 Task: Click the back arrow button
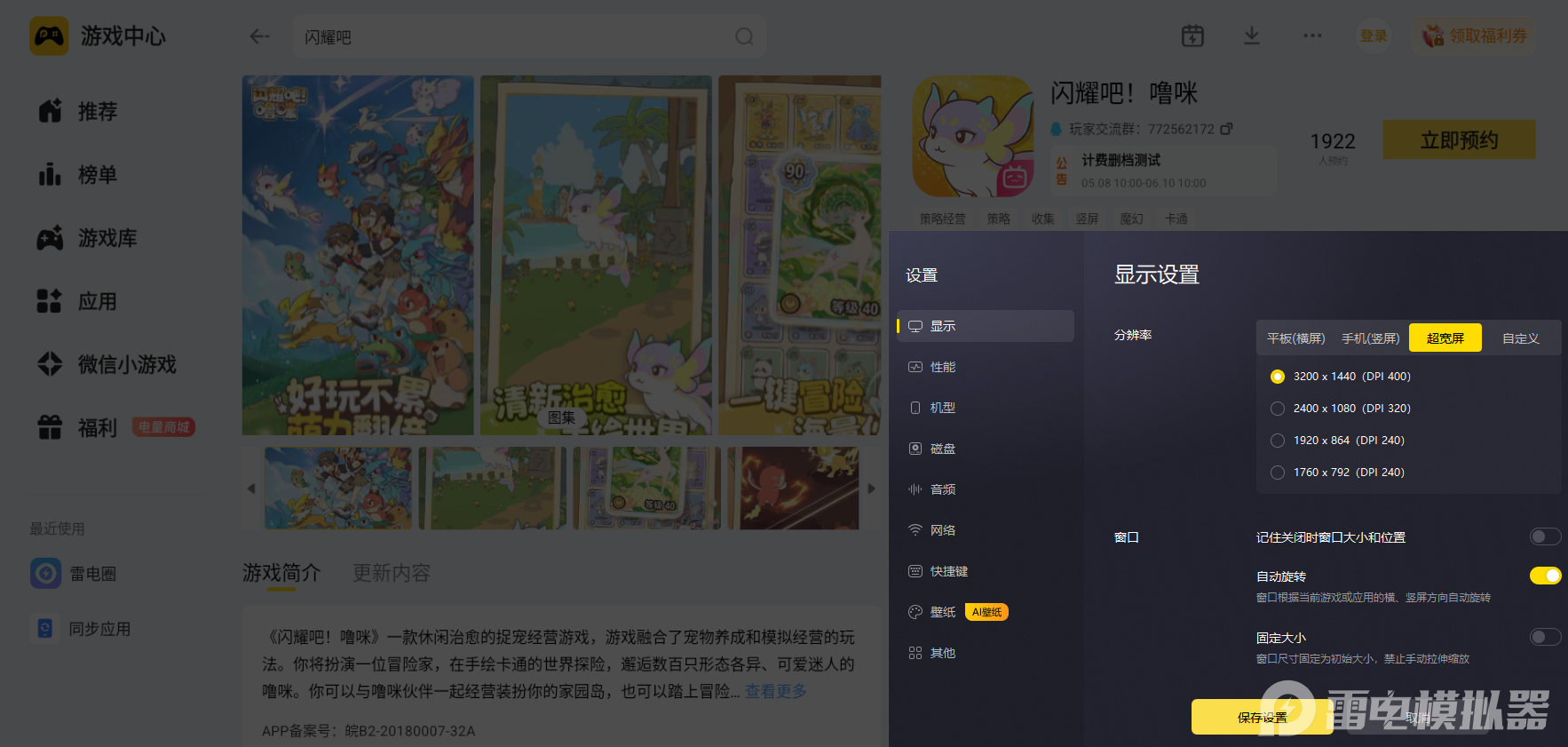click(259, 36)
